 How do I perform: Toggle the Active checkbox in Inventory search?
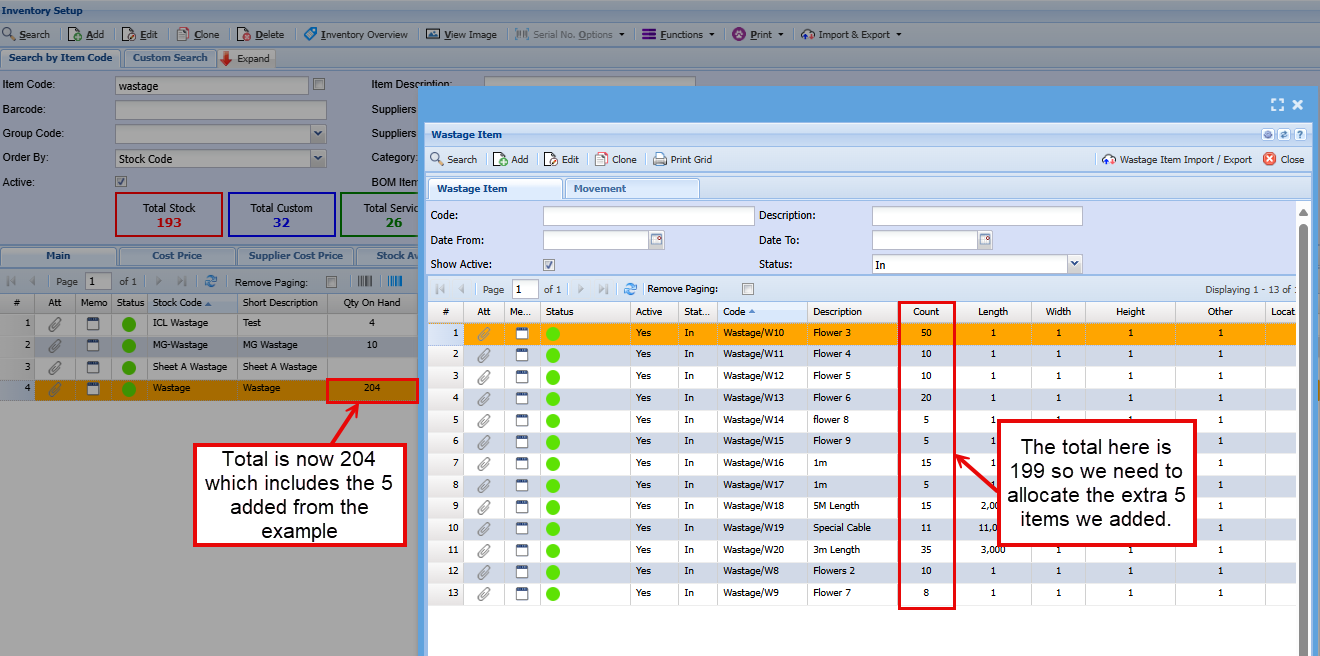pos(121,182)
